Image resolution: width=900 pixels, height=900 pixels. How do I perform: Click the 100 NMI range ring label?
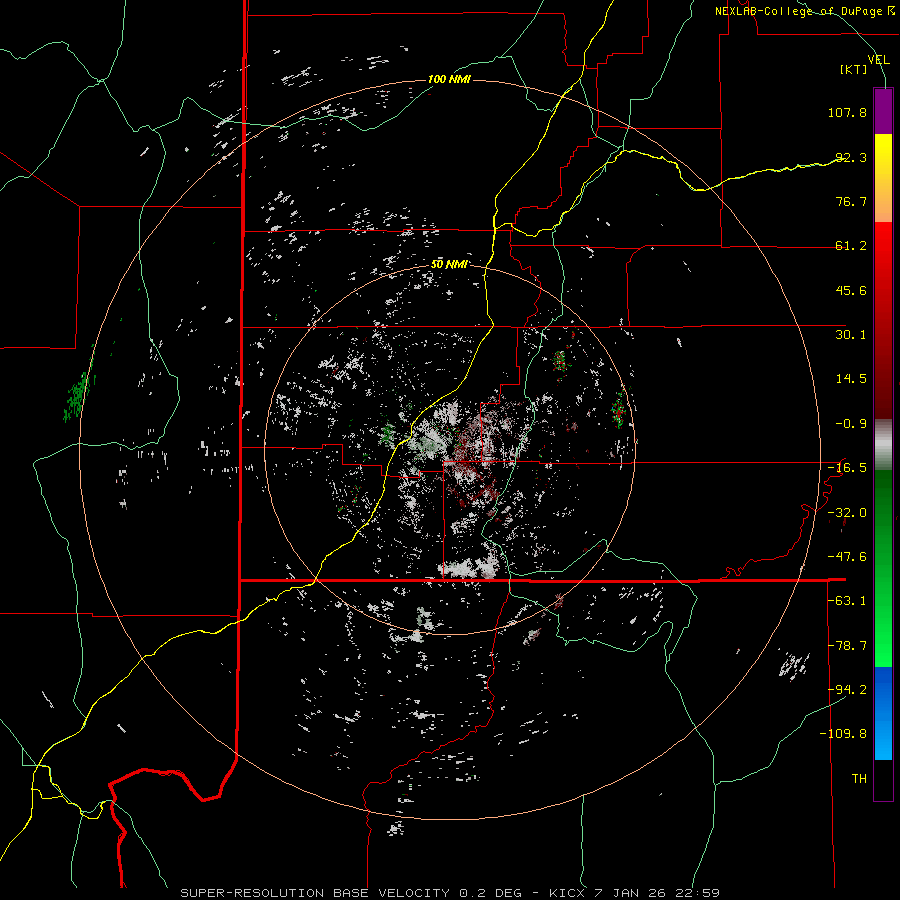[x=449, y=79]
